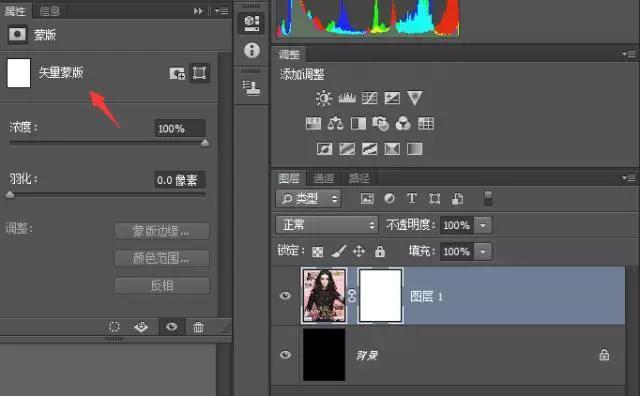Switch to the 路径 tab
The height and width of the screenshot is (396, 640).
click(359, 178)
